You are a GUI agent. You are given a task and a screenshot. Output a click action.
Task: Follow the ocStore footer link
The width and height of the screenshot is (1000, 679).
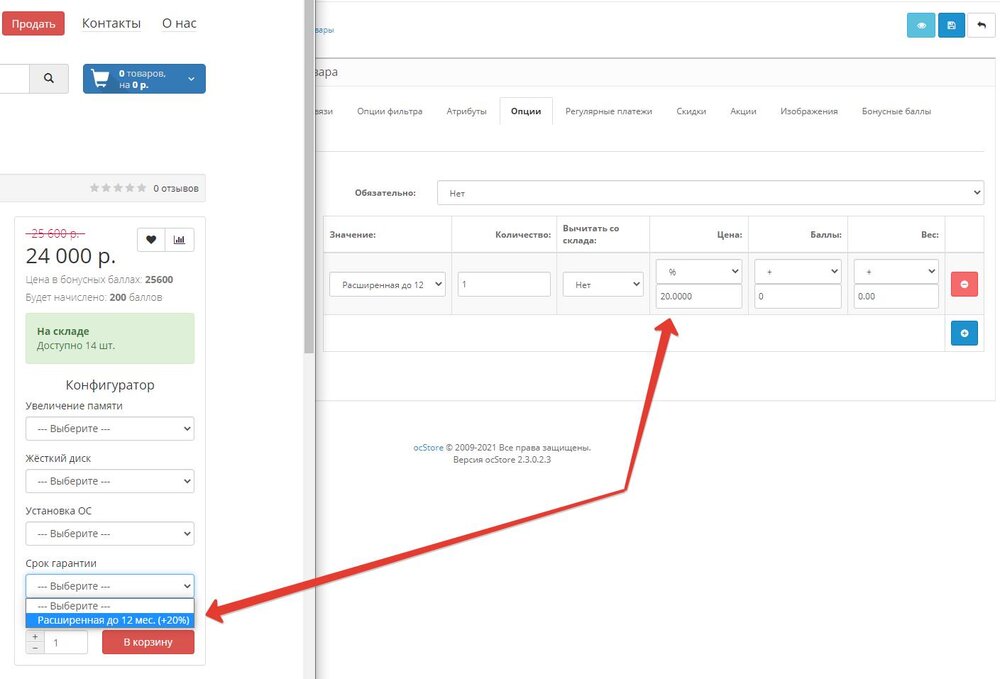coord(428,448)
